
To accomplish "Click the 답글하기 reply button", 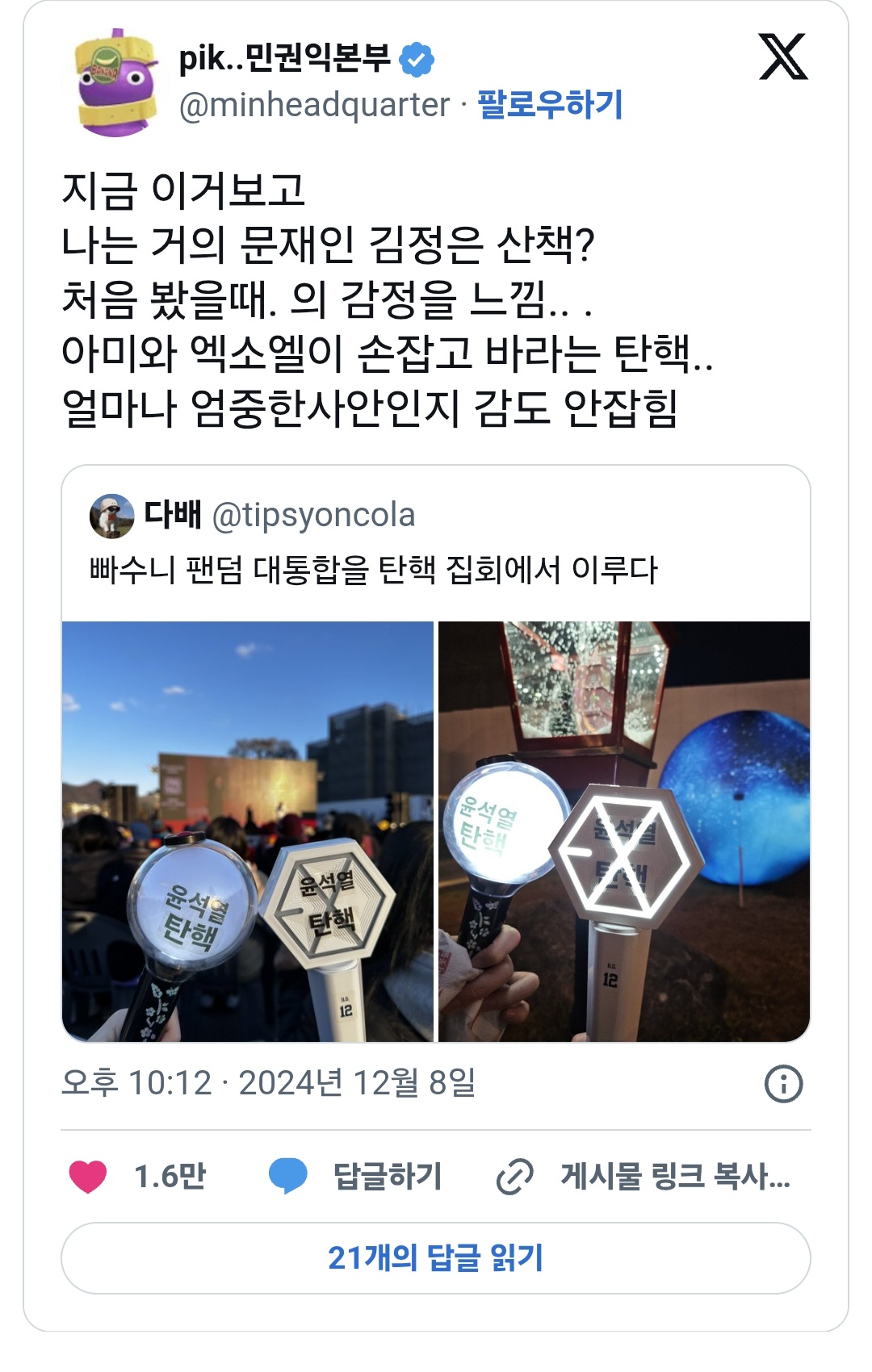I will tap(388, 1176).
